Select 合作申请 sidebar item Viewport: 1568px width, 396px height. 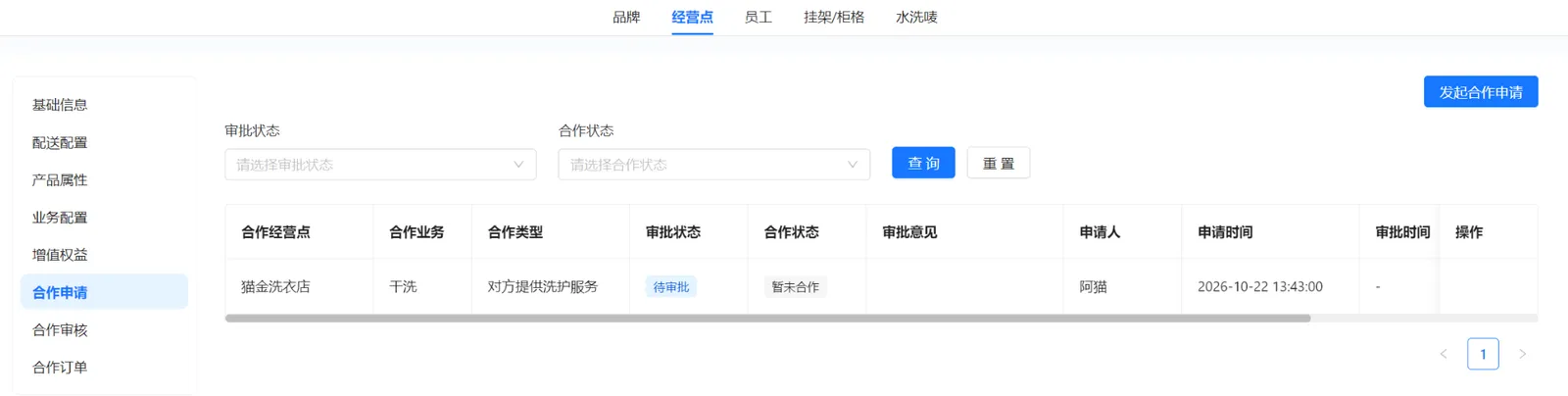[104, 292]
